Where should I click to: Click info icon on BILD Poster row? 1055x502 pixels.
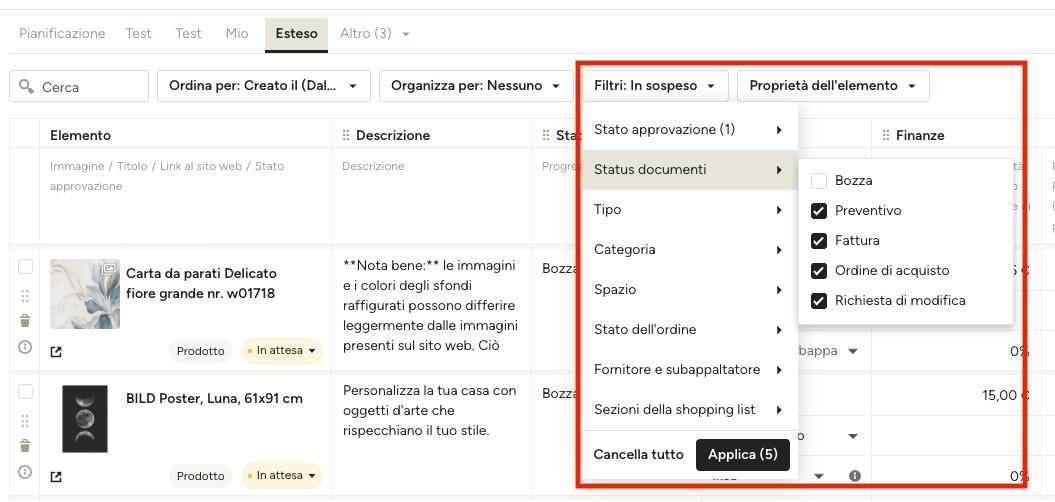(25, 472)
